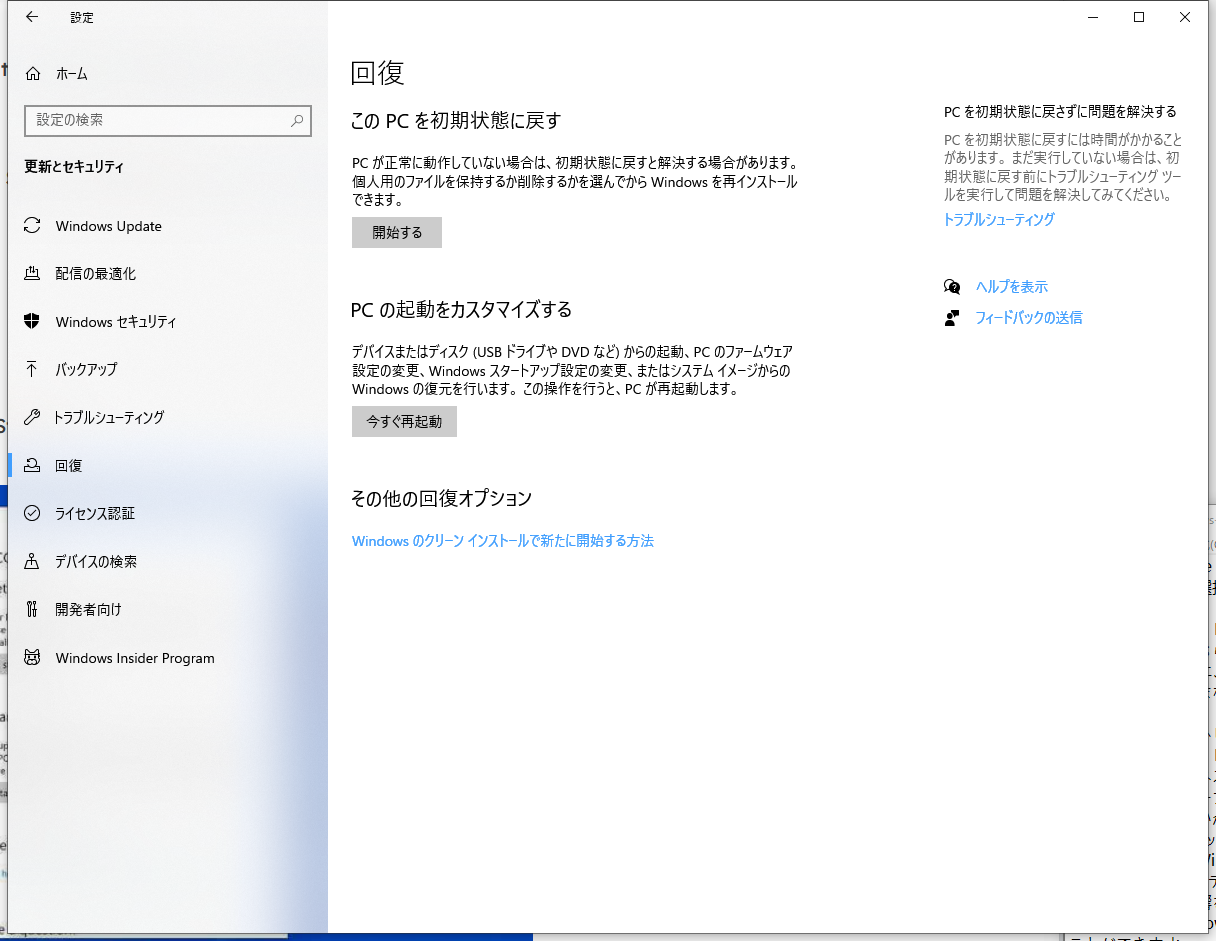Go to the Settings home page
The height and width of the screenshot is (941, 1216).
click(x=69, y=73)
